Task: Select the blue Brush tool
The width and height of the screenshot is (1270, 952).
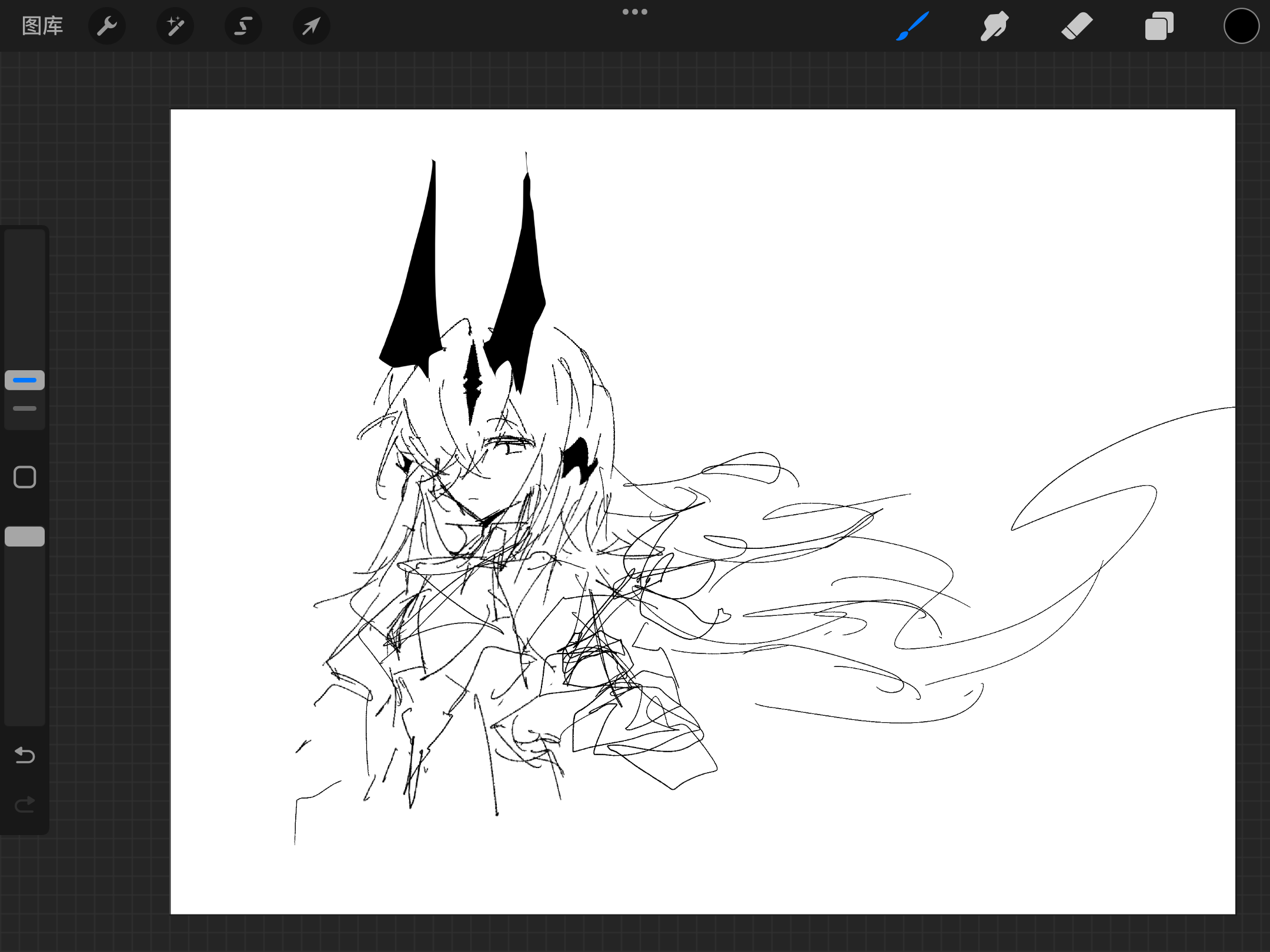Action: (913, 26)
